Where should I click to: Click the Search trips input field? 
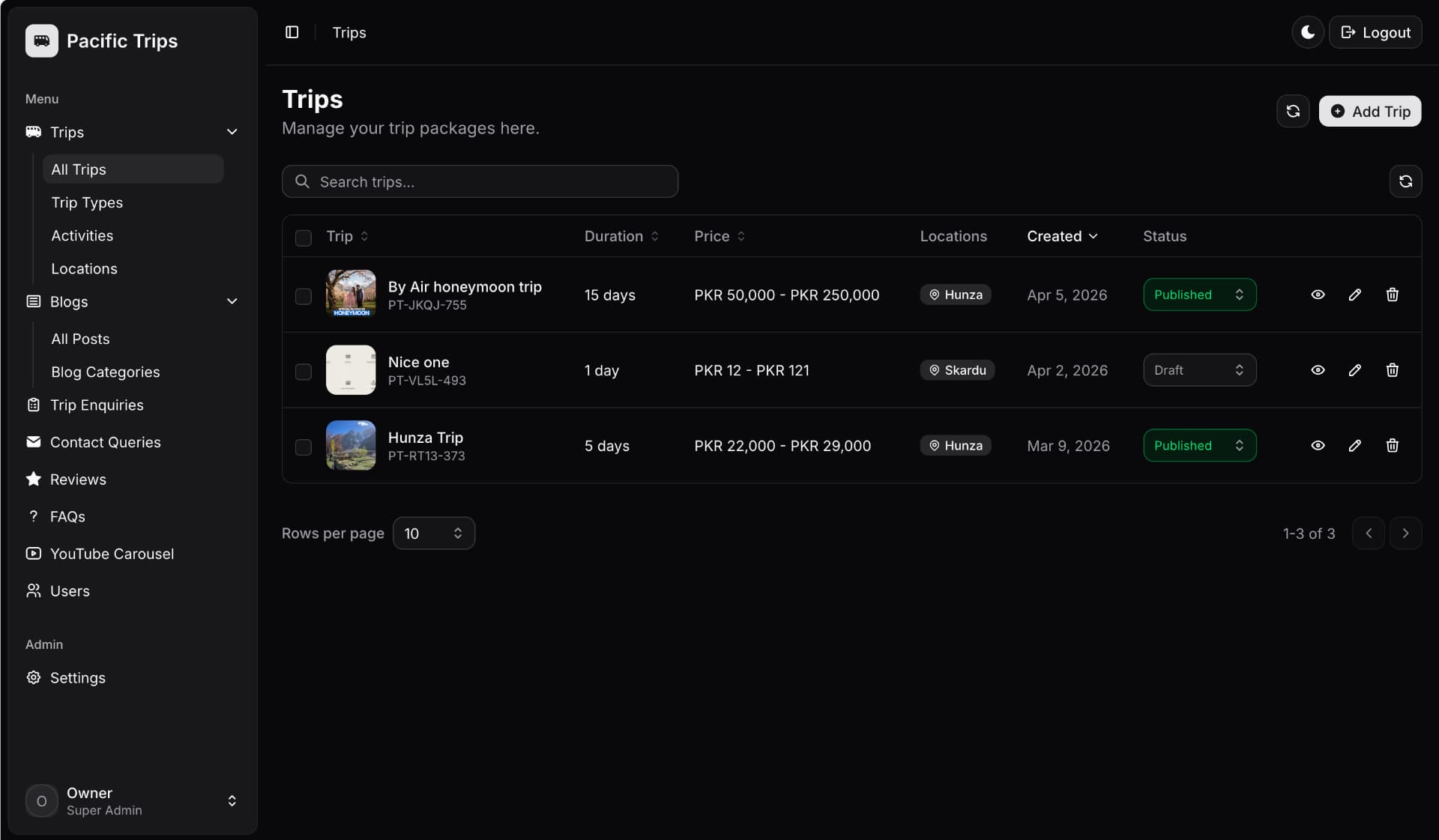(480, 181)
